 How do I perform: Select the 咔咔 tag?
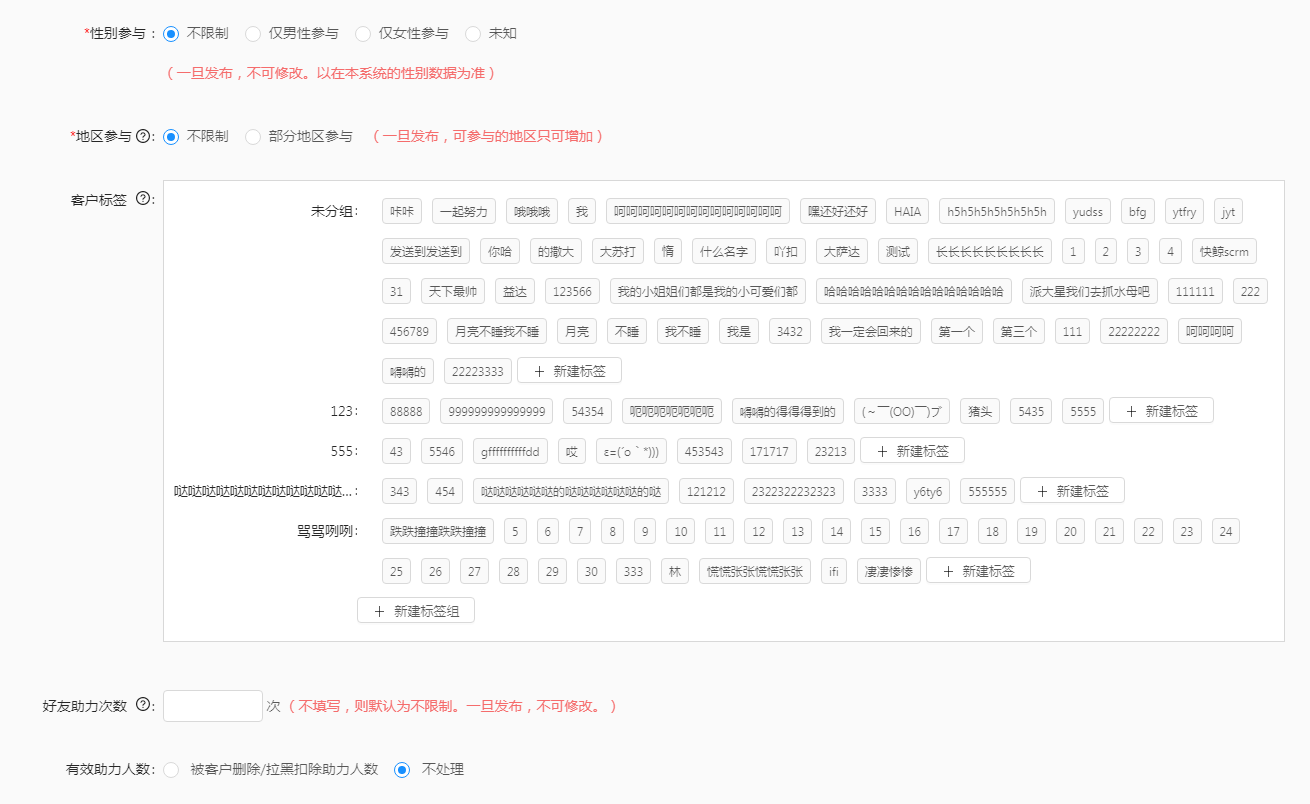(402, 211)
